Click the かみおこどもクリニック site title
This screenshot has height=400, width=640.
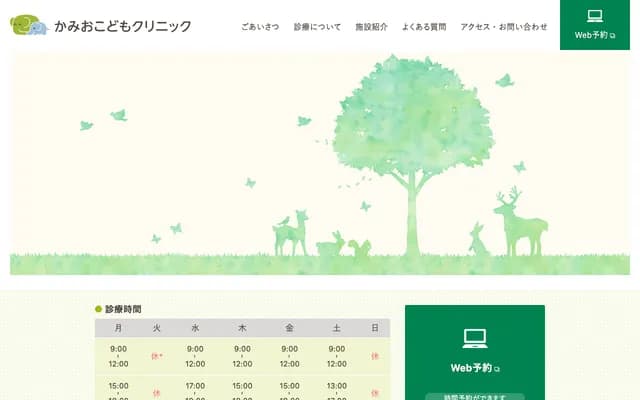pyautogui.click(x=123, y=26)
